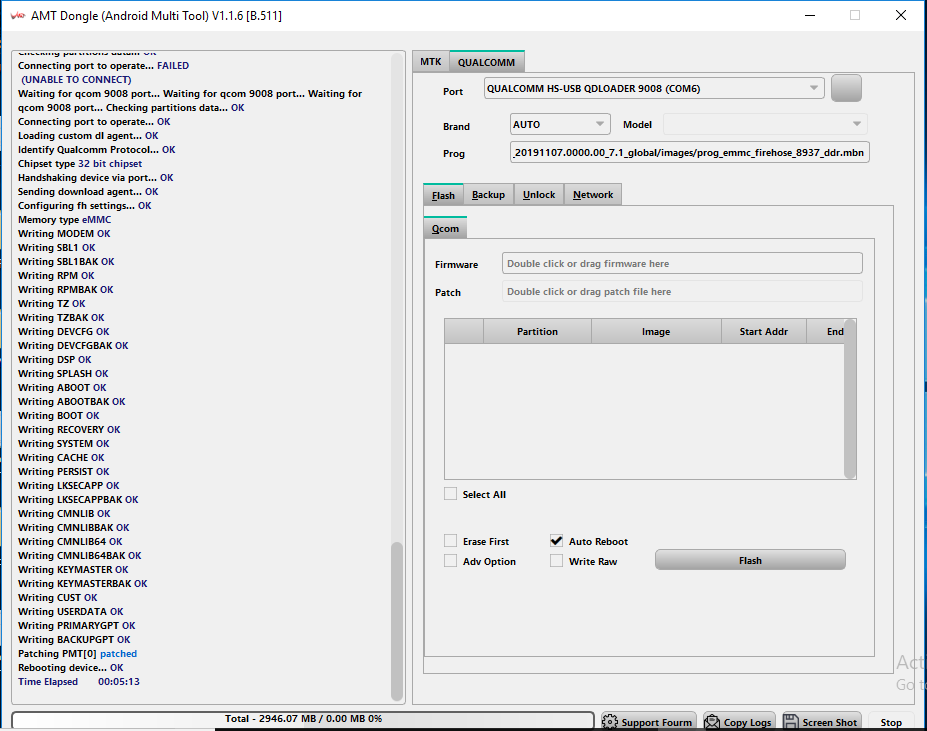Click the Firmware input field
Screen dimensions: 927x731
point(682,263)
